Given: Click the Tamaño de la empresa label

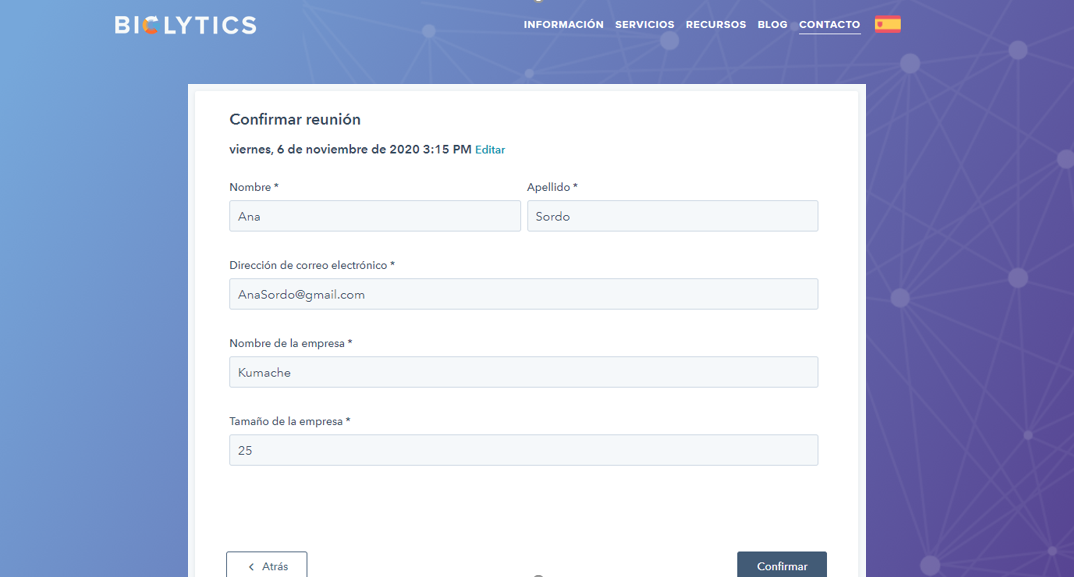Looking at the screenshot, I should 290,421.
